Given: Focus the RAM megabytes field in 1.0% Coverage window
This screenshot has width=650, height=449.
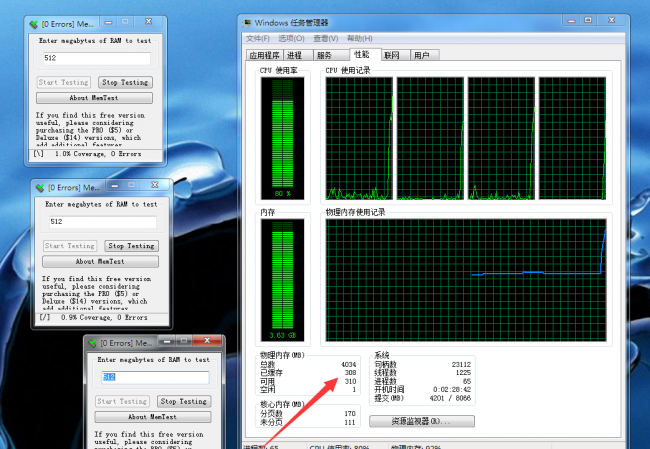Looking at the screenshot, I should click(x=97, y=58).
